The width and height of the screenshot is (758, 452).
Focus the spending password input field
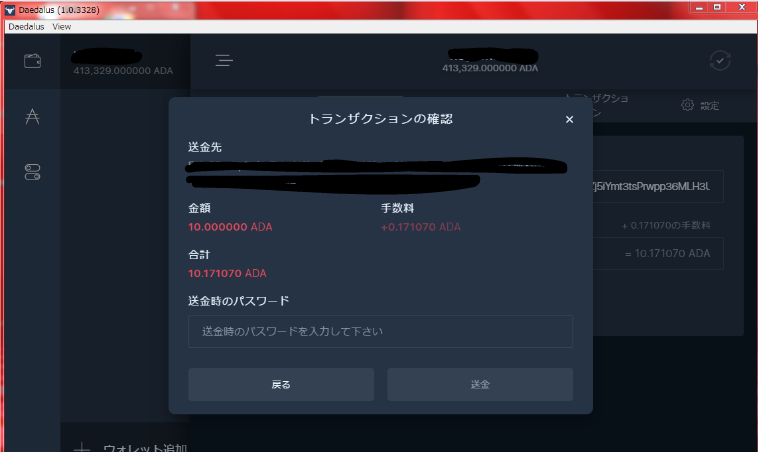(380, 332)
